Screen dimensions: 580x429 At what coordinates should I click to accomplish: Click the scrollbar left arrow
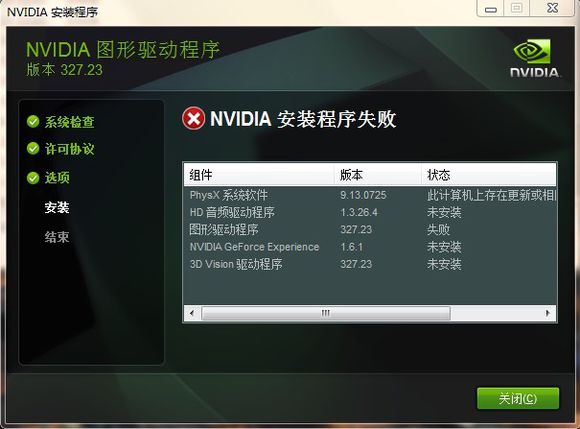tap(192, 314)
